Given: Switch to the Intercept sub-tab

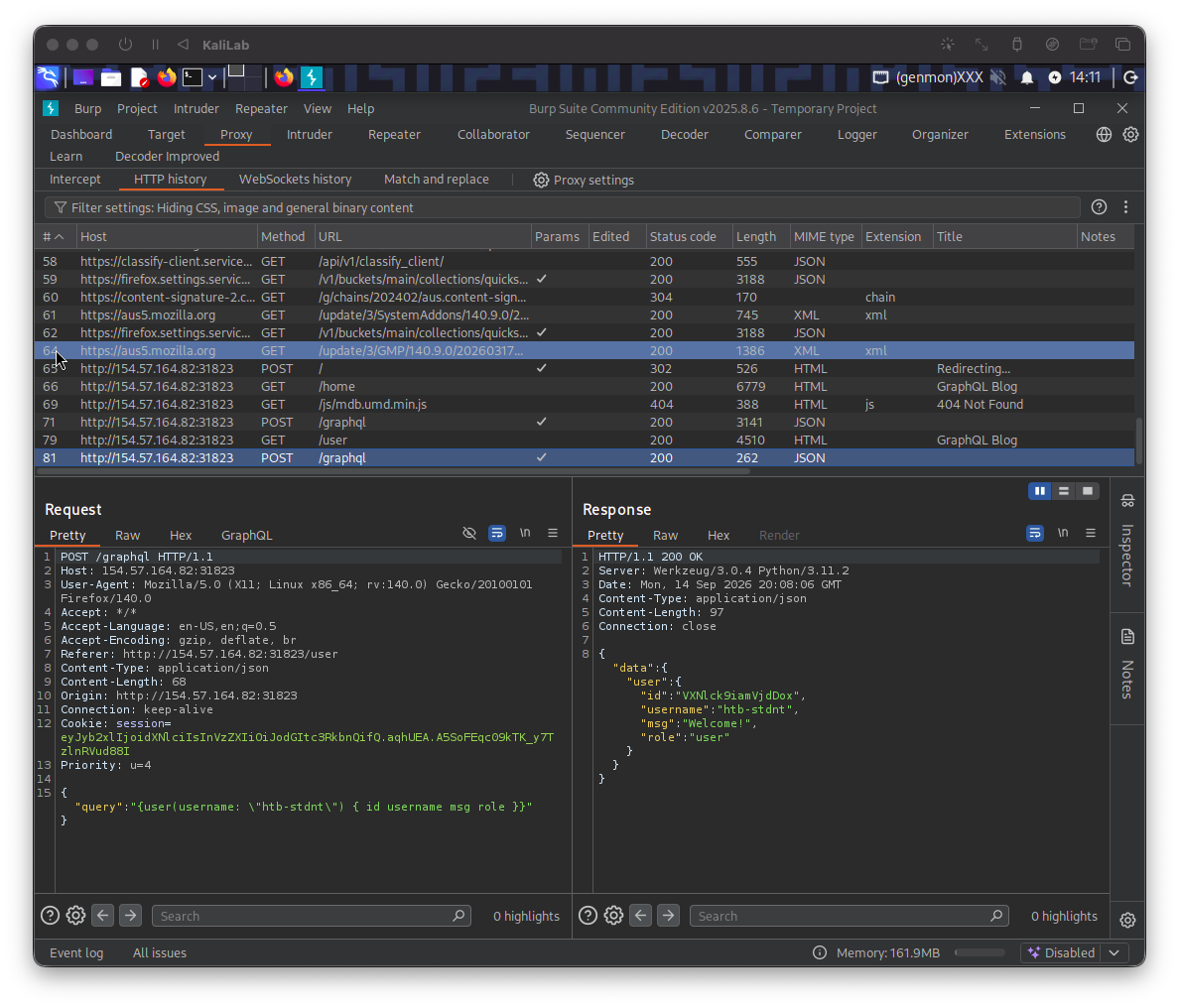Looking at the screenshot, I should [x=75, y=179].
